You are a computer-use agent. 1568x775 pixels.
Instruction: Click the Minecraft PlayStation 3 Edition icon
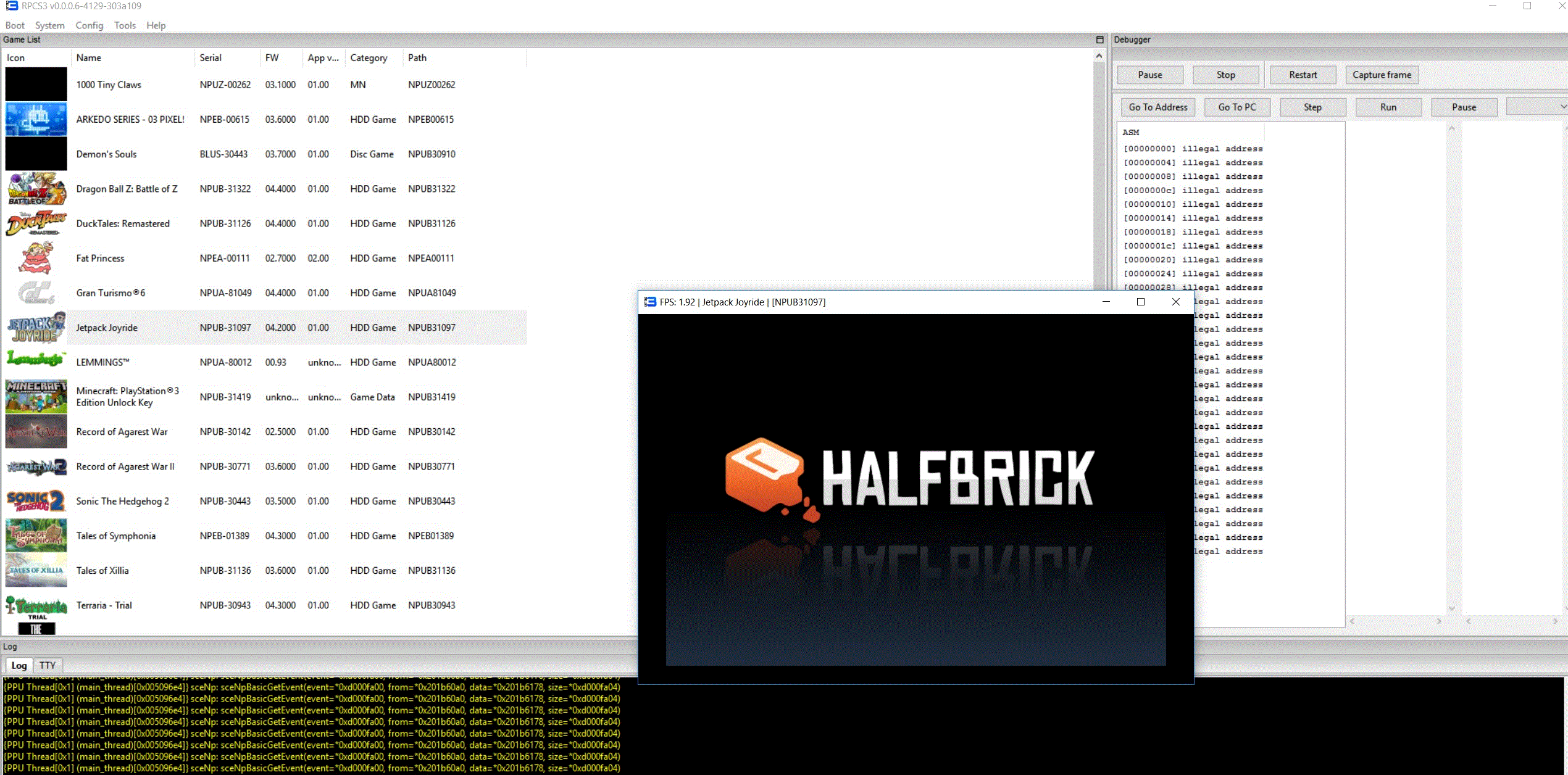pos(36,397)
